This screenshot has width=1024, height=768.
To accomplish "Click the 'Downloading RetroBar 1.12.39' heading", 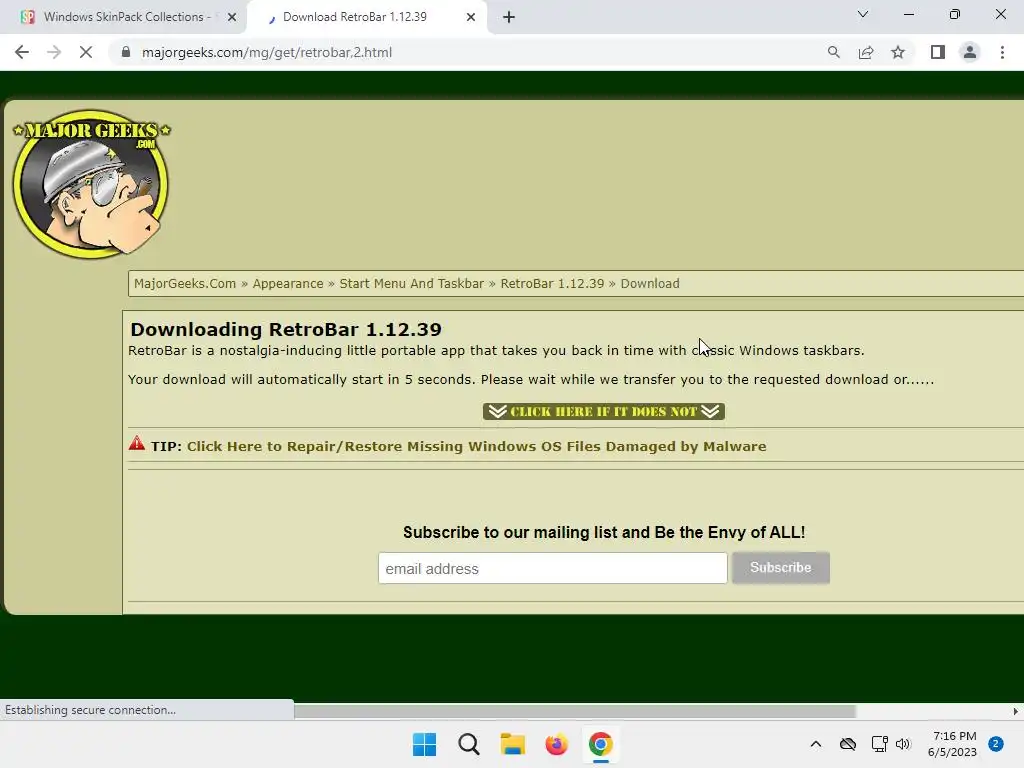I will pos(286,329).
